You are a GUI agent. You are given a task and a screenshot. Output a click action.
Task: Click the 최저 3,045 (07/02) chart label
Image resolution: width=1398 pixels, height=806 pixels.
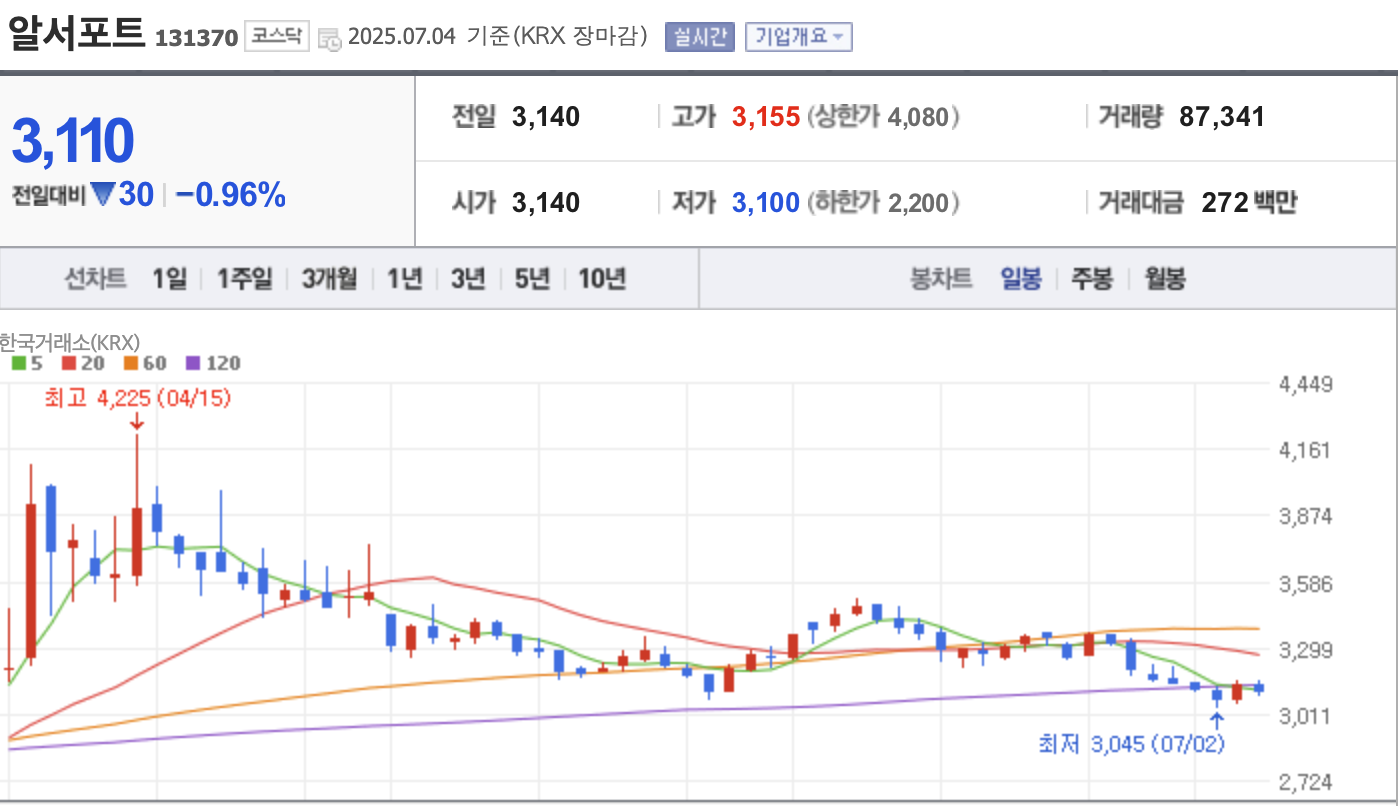1132,744
